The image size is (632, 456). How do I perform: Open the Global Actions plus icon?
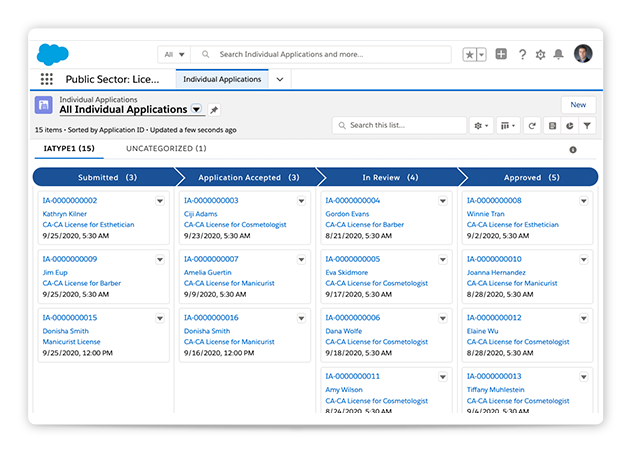coord(501,54)
